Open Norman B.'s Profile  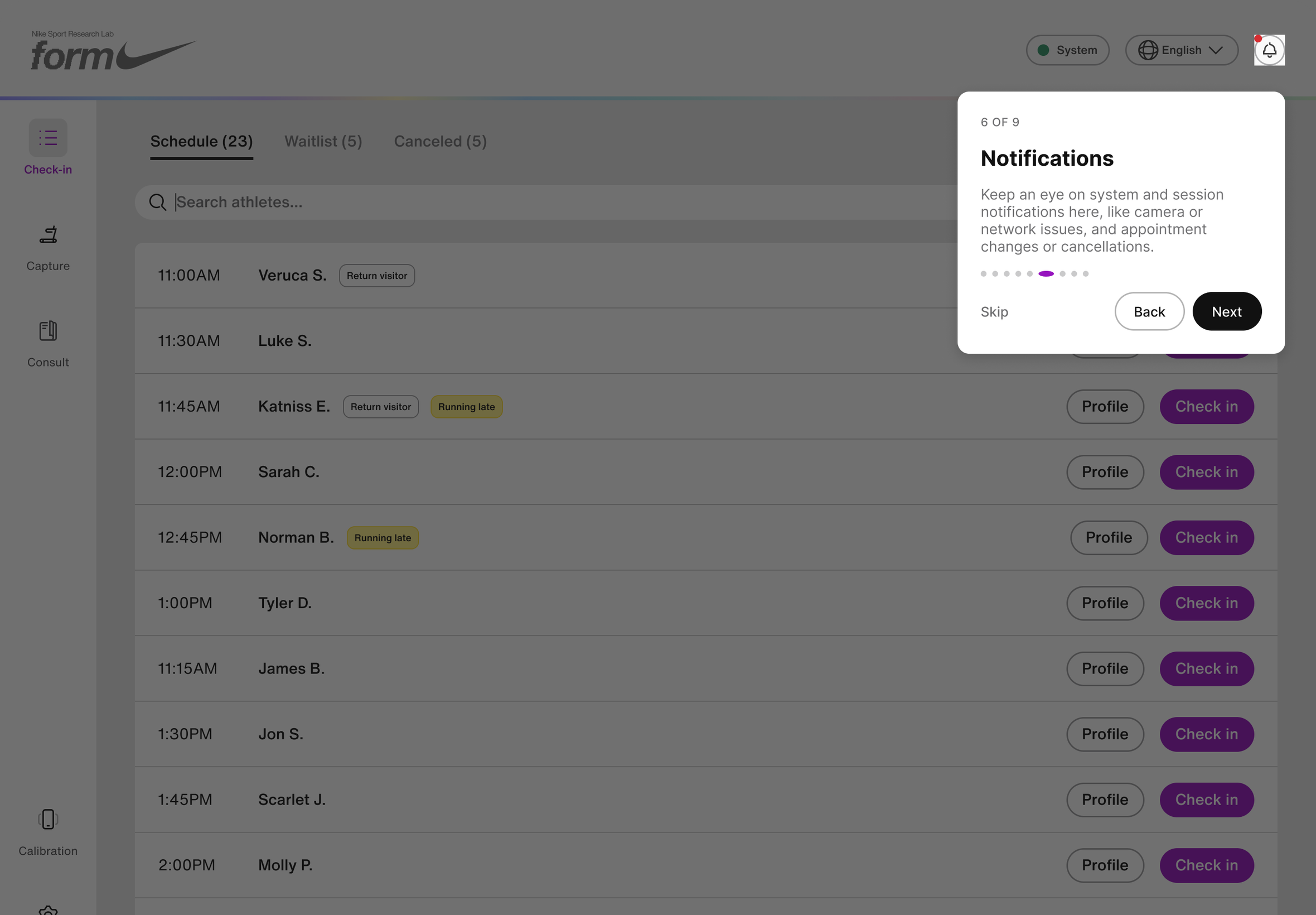(1109, 538)
